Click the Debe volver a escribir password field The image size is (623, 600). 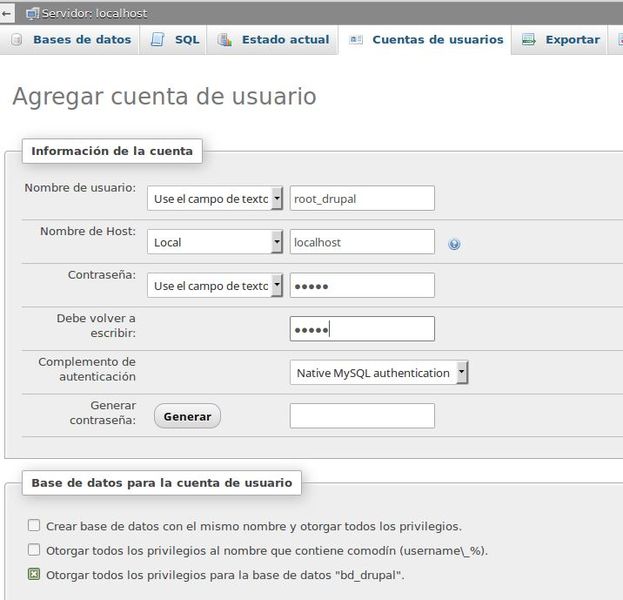pyautogui.click(x=362, y=329)
